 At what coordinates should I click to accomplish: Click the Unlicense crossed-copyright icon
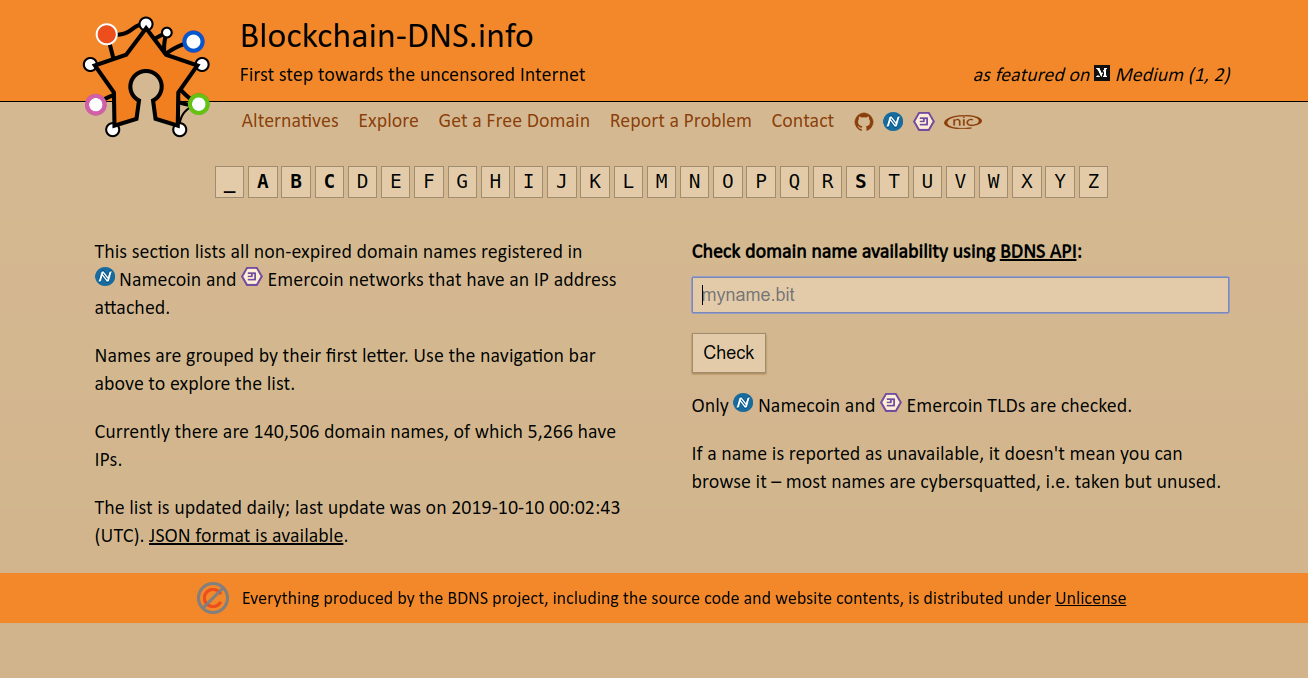coord(213,598)
